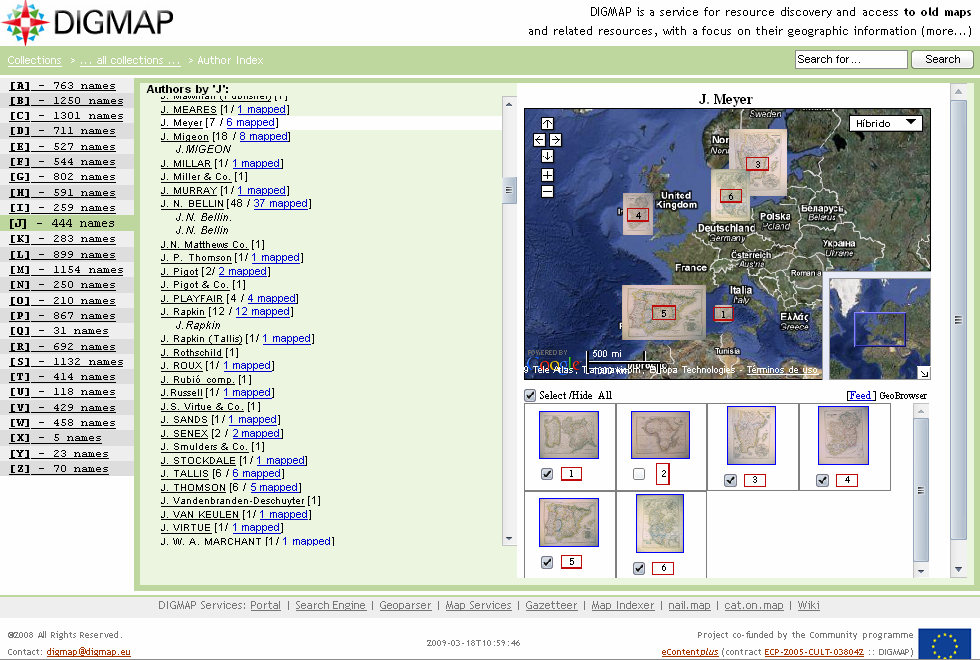
Task: Uncheck the checkbox for map 5
Action: click(547, 562)
